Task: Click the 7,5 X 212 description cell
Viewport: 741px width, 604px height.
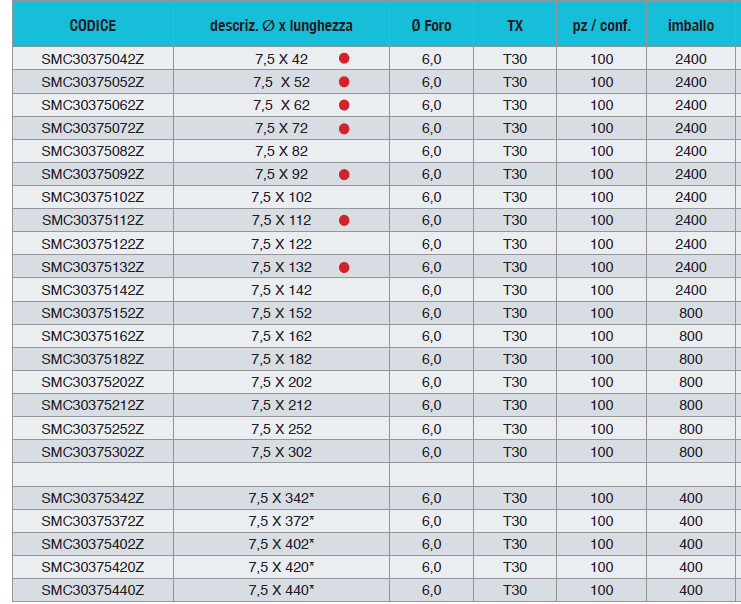Action: (x=281, y=405)
